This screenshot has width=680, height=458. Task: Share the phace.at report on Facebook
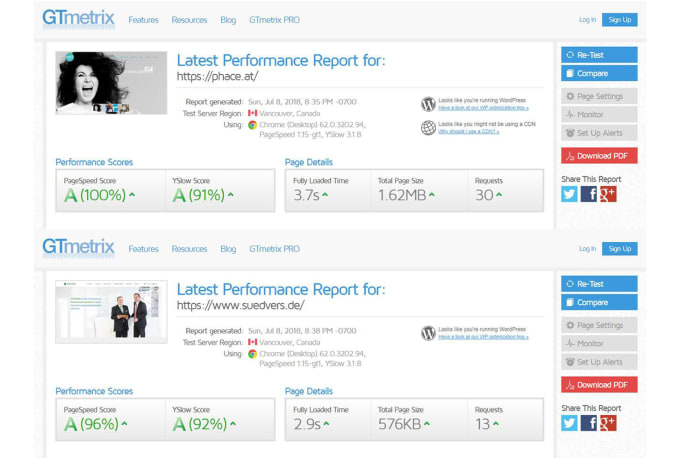point(588,194)
